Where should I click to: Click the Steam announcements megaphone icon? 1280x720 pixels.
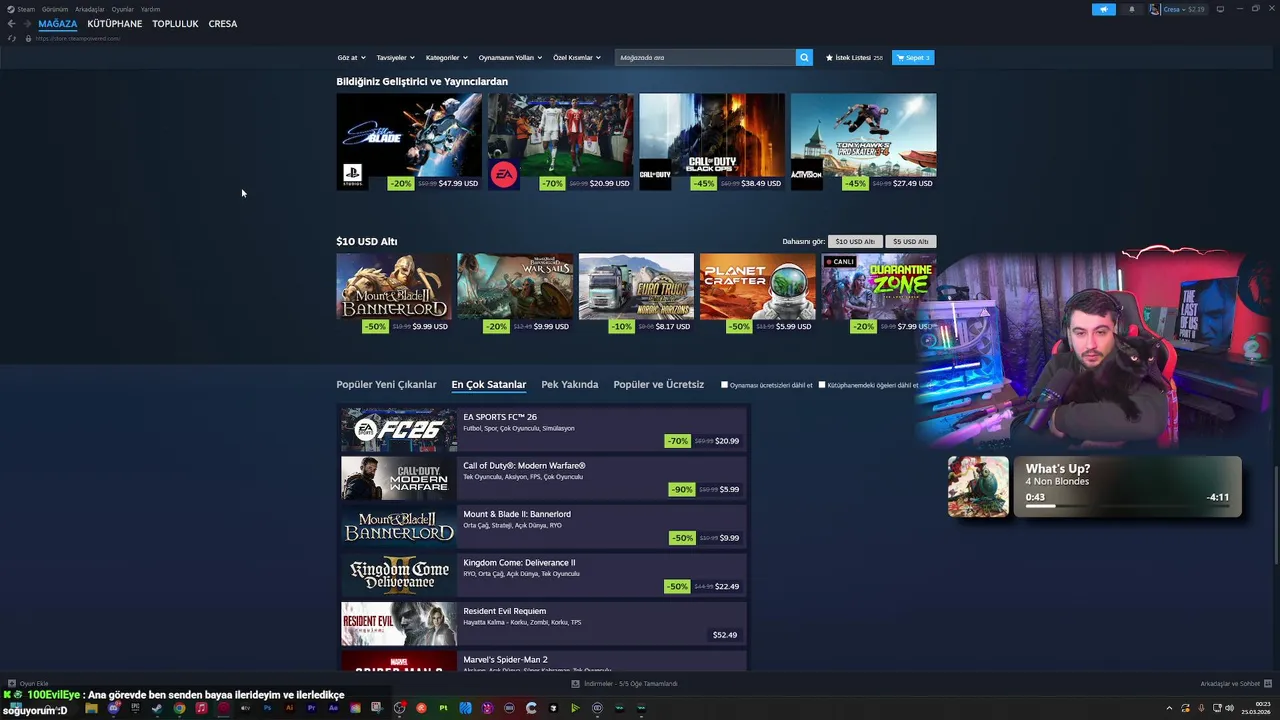pos(1104,9)
